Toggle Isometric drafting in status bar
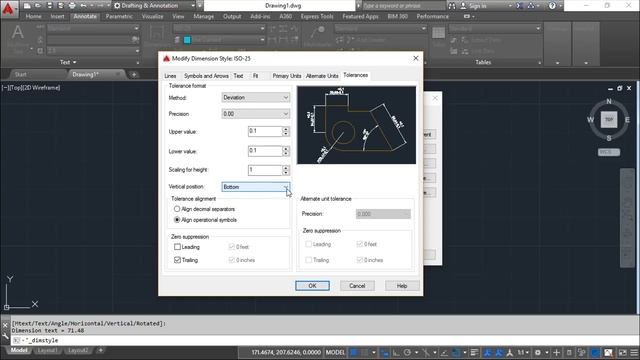Viewport: 640px width, 360px height. (426, 352)
